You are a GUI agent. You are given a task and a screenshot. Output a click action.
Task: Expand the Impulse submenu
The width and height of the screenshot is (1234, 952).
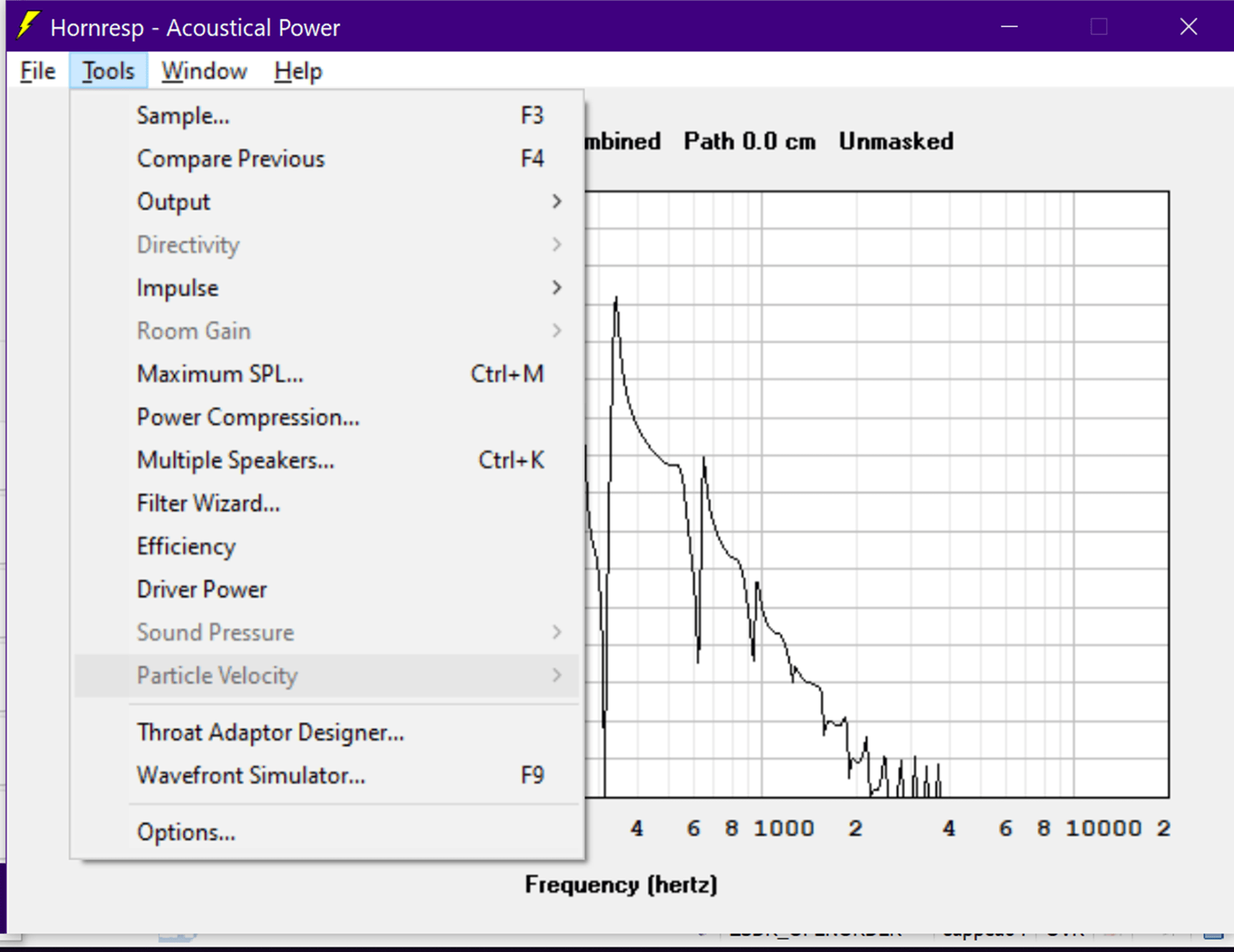[x=327, y=288]
